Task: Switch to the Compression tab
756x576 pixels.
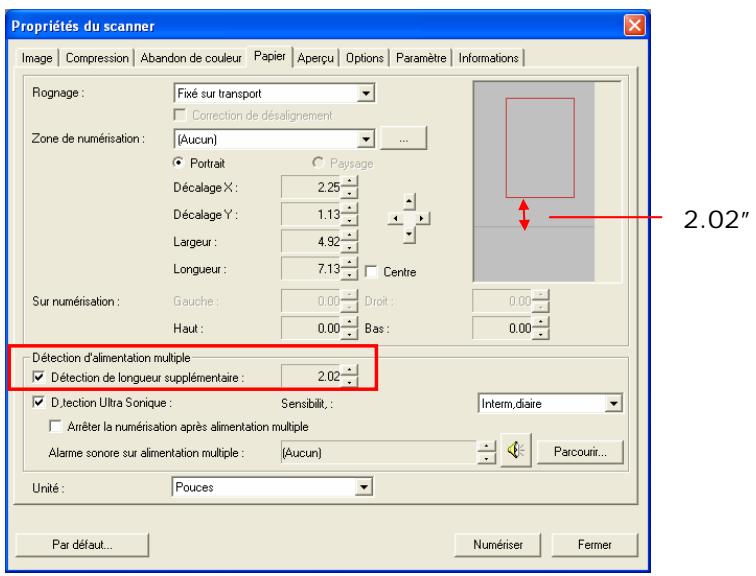Action: coord(97,58)
